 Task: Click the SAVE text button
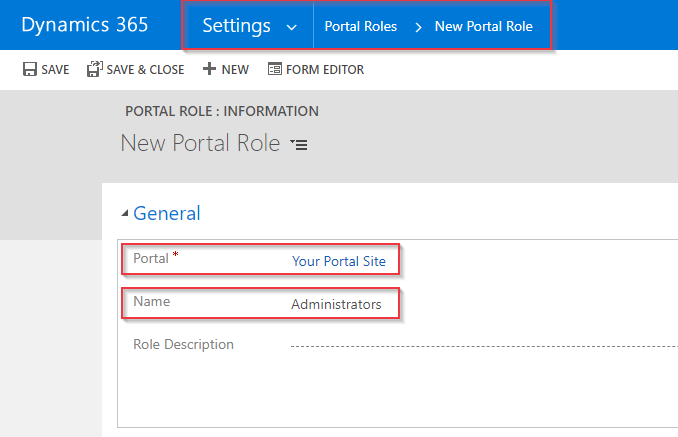[x=55, y=70]
